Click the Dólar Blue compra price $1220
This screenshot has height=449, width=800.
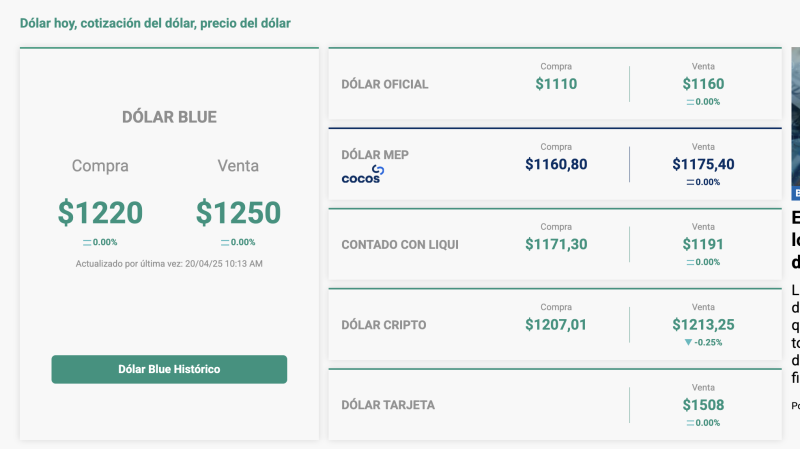click(100, 213)
